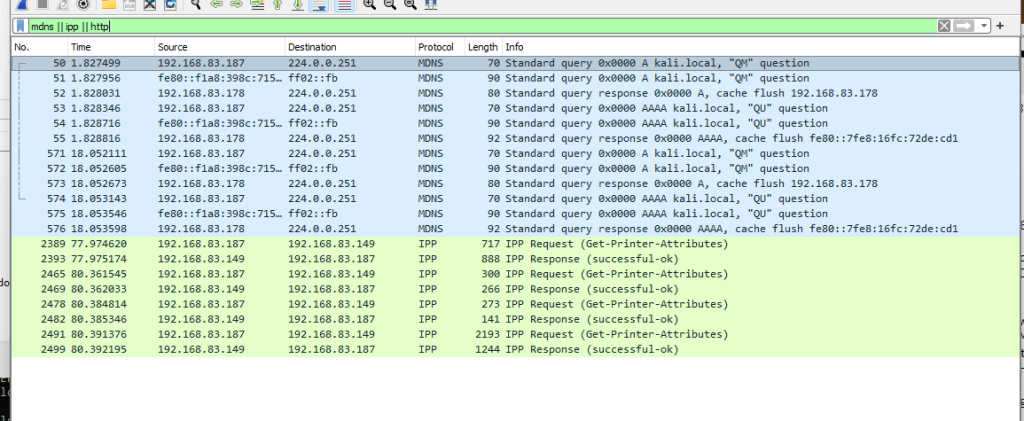Expand the display filter history dropdown
The image size is (1024, 421).
pos(985,26)
